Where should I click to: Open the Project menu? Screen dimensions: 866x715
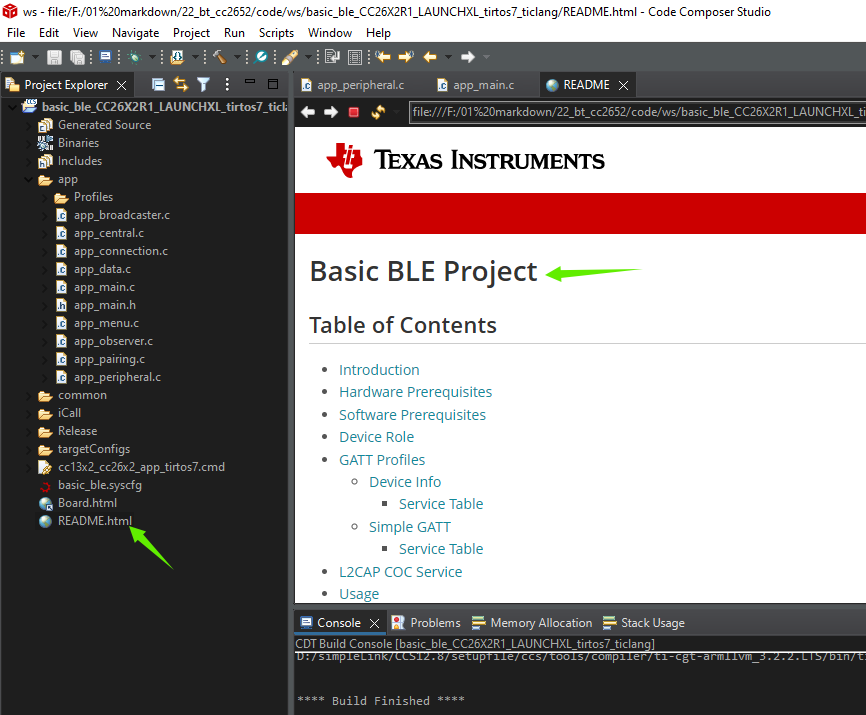point(191,33)
